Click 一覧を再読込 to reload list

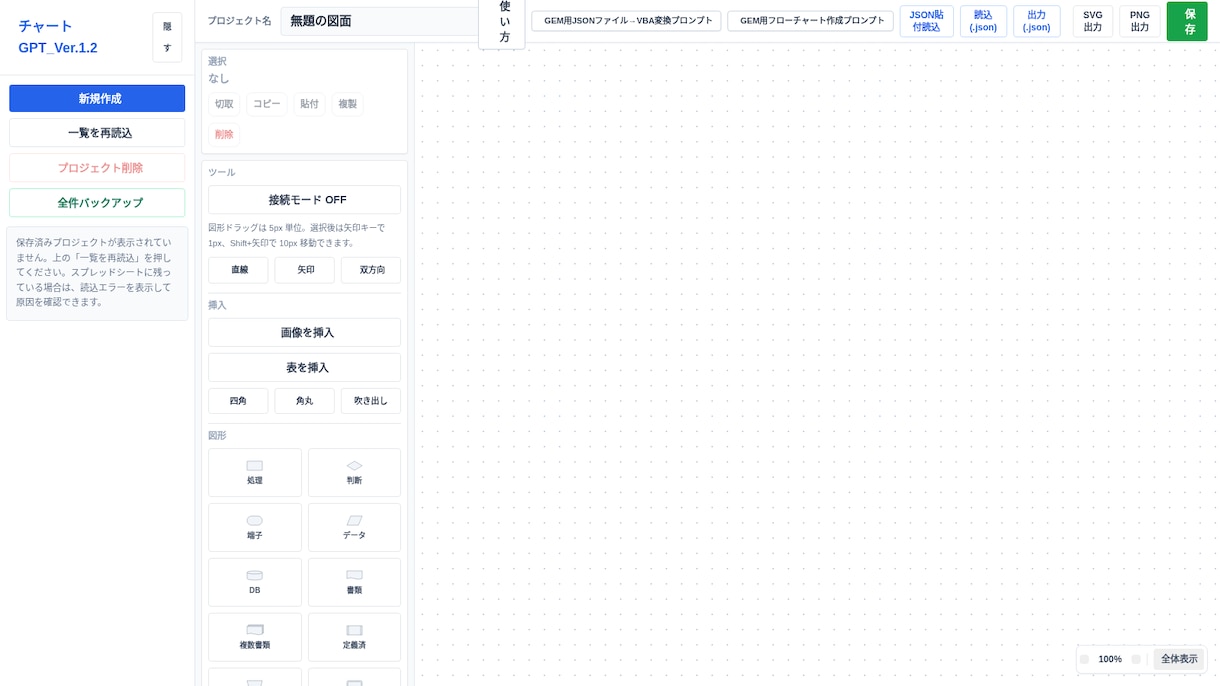(97, 133)
